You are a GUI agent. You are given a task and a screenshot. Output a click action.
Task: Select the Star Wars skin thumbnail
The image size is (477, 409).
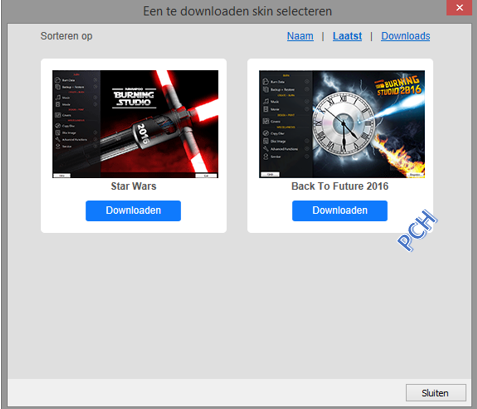tap(135, 124)
